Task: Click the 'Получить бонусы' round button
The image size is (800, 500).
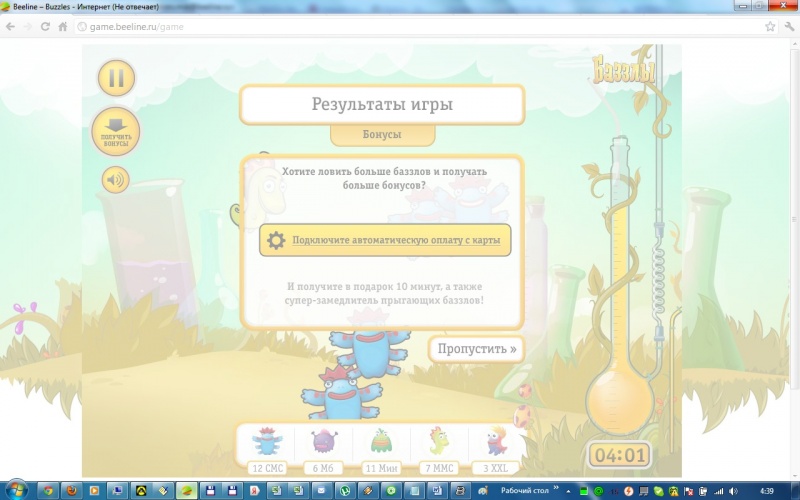Action: coord(116,130)
